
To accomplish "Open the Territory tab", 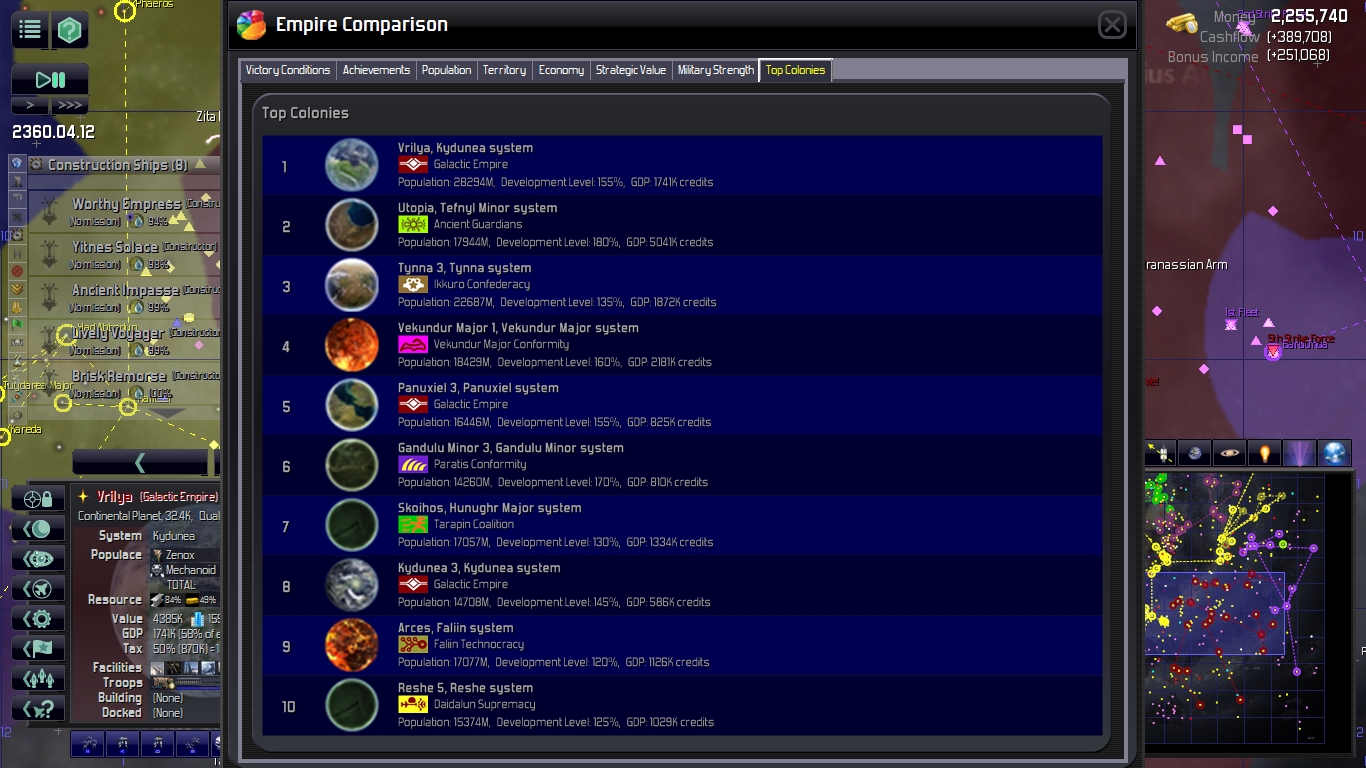I will click(x=504, y=70).
